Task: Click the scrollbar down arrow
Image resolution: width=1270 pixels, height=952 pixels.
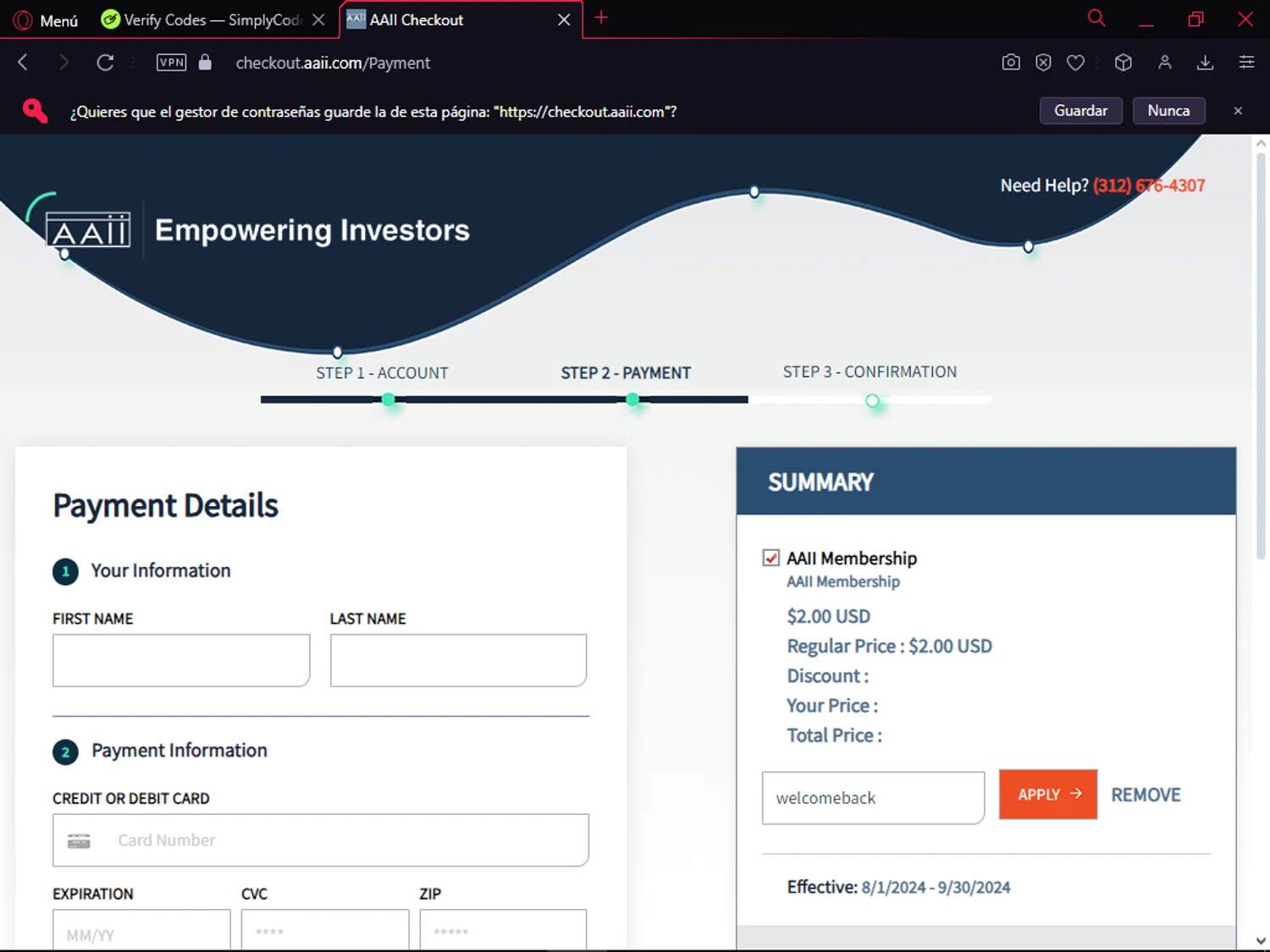Action: coord(1261,940)
